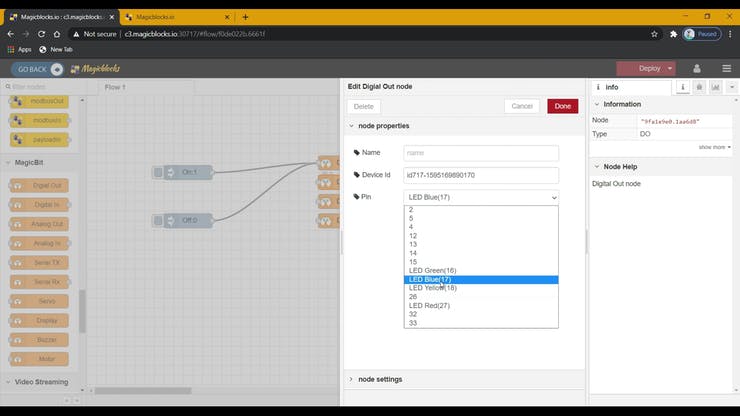Select the Serial TX palette node
This screenshot has width=740, height=416.
click(x=40, y=263)
